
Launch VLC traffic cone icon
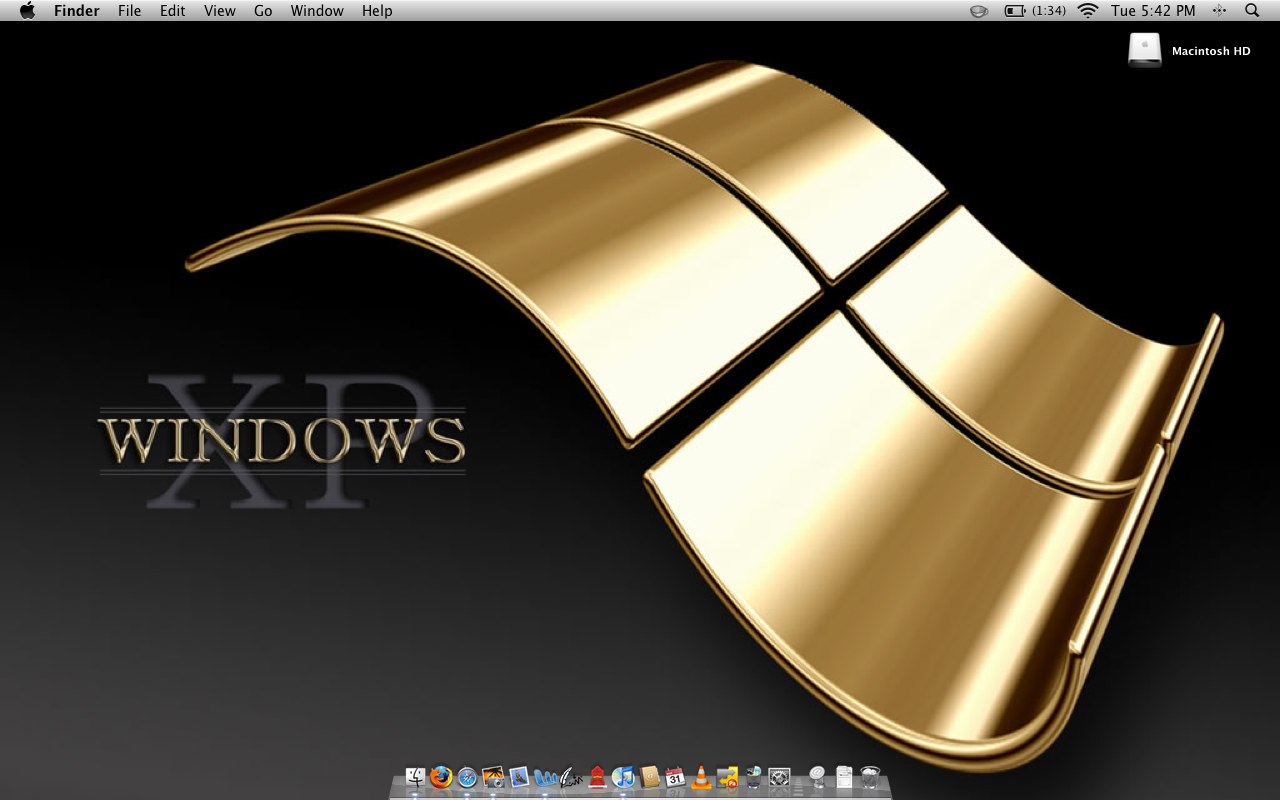click(701, 777)
